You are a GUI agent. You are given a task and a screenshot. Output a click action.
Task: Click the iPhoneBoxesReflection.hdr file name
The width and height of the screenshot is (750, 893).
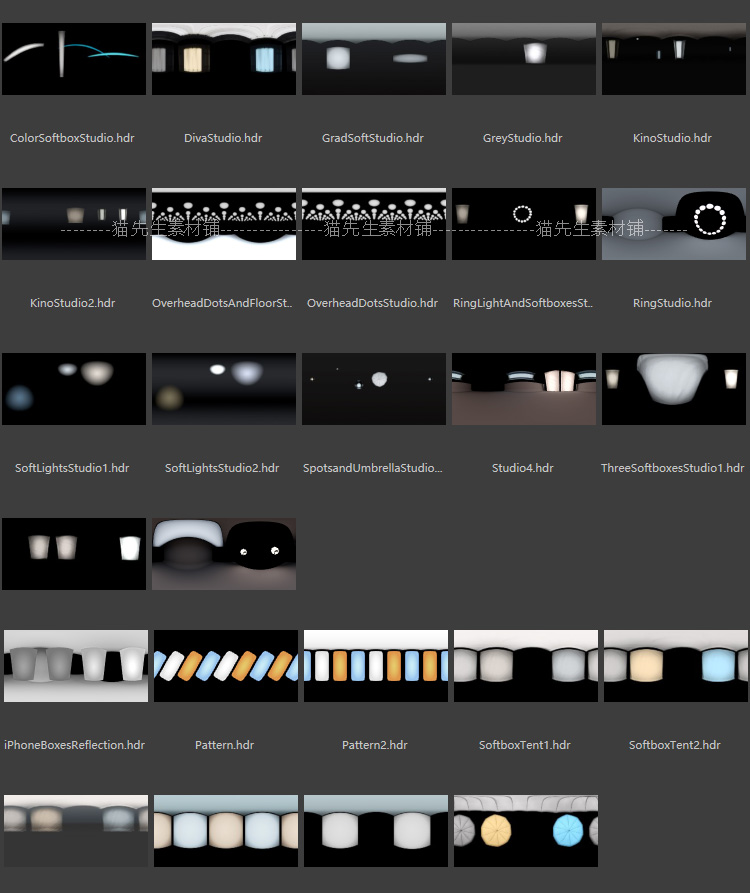(75, 745)
